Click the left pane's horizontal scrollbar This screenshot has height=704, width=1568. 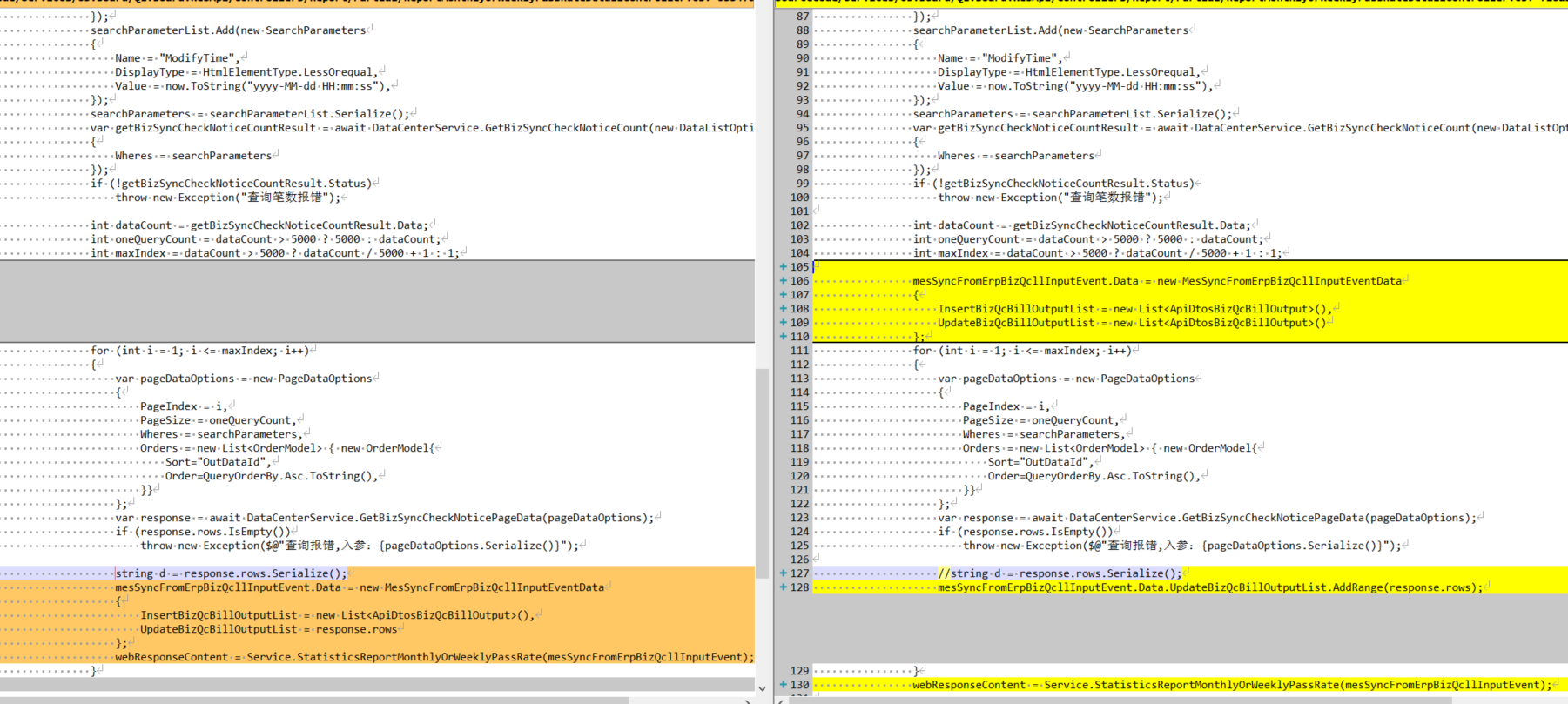(x=314, y=700)
